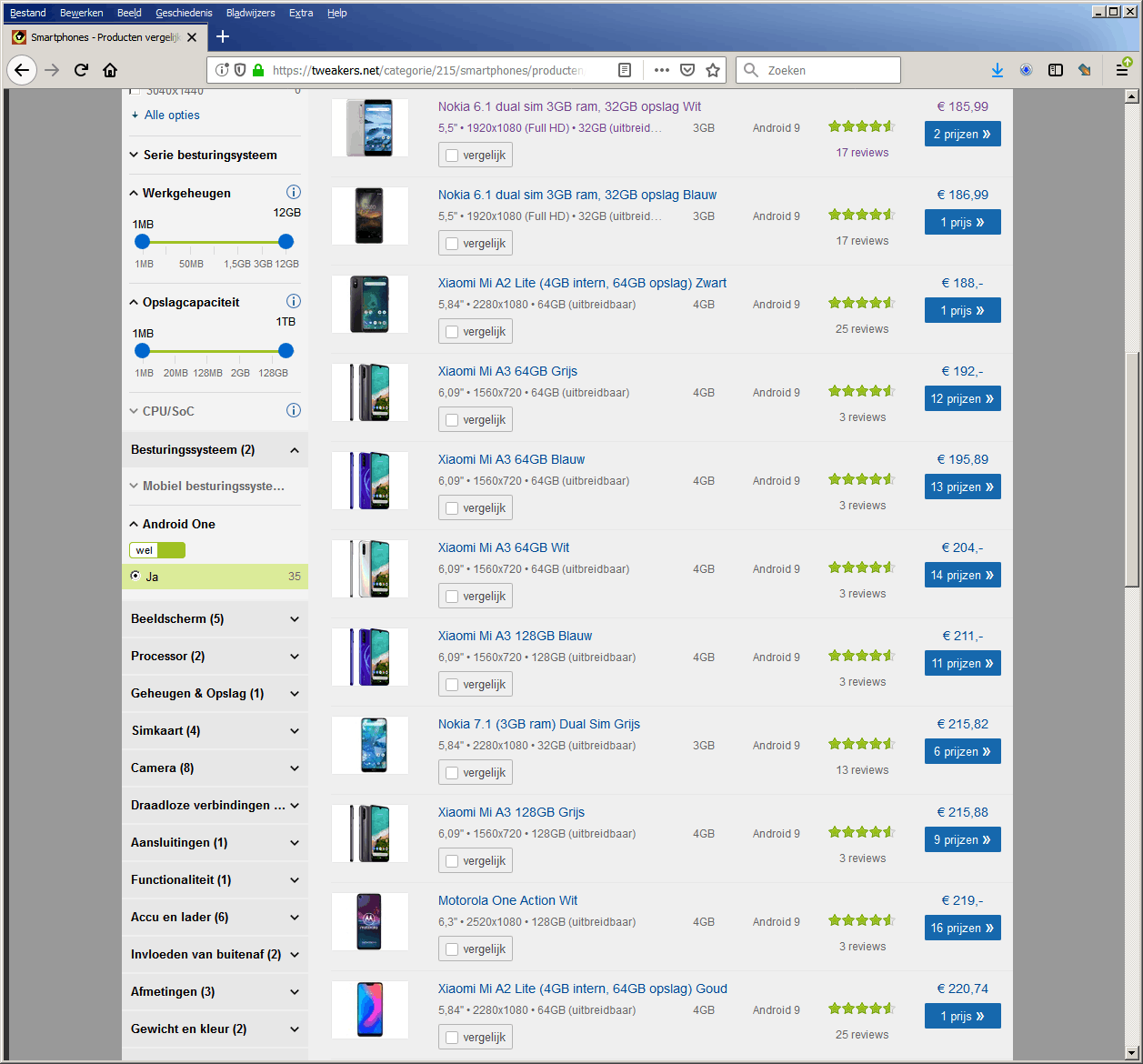Viewport: 1143px width, 1064px height.
Task: Go back to the previous page
Action: (22, 70)
